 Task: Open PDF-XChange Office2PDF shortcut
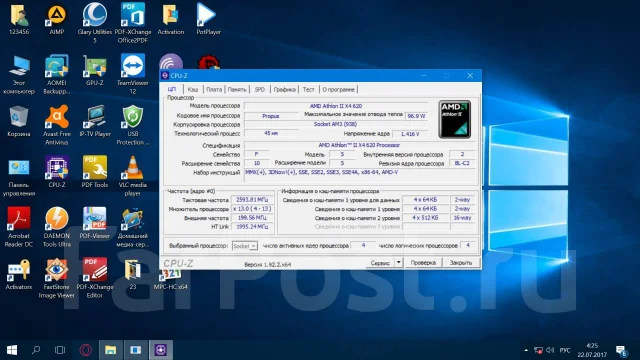coord(133,23)
